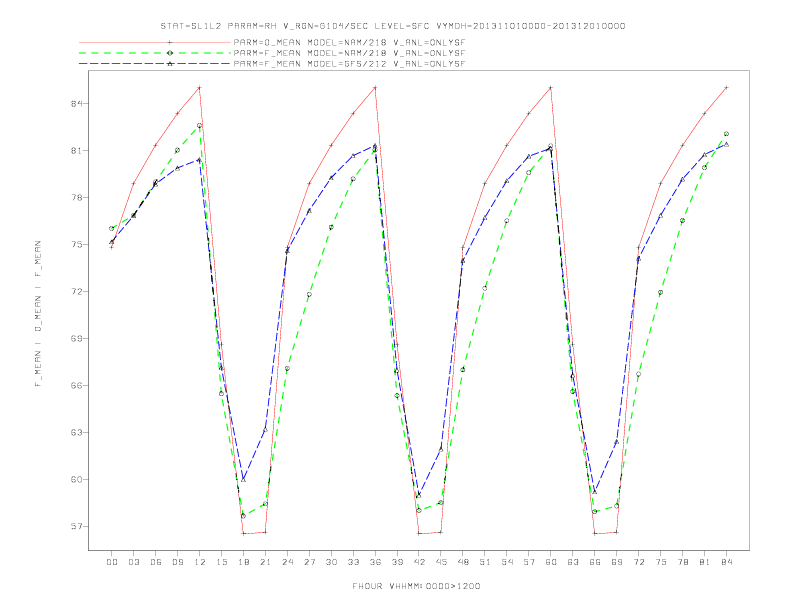Screen dimensions: 792x612
Task: Click x-axis forecast hour label 78
Action: coord(683,562)
